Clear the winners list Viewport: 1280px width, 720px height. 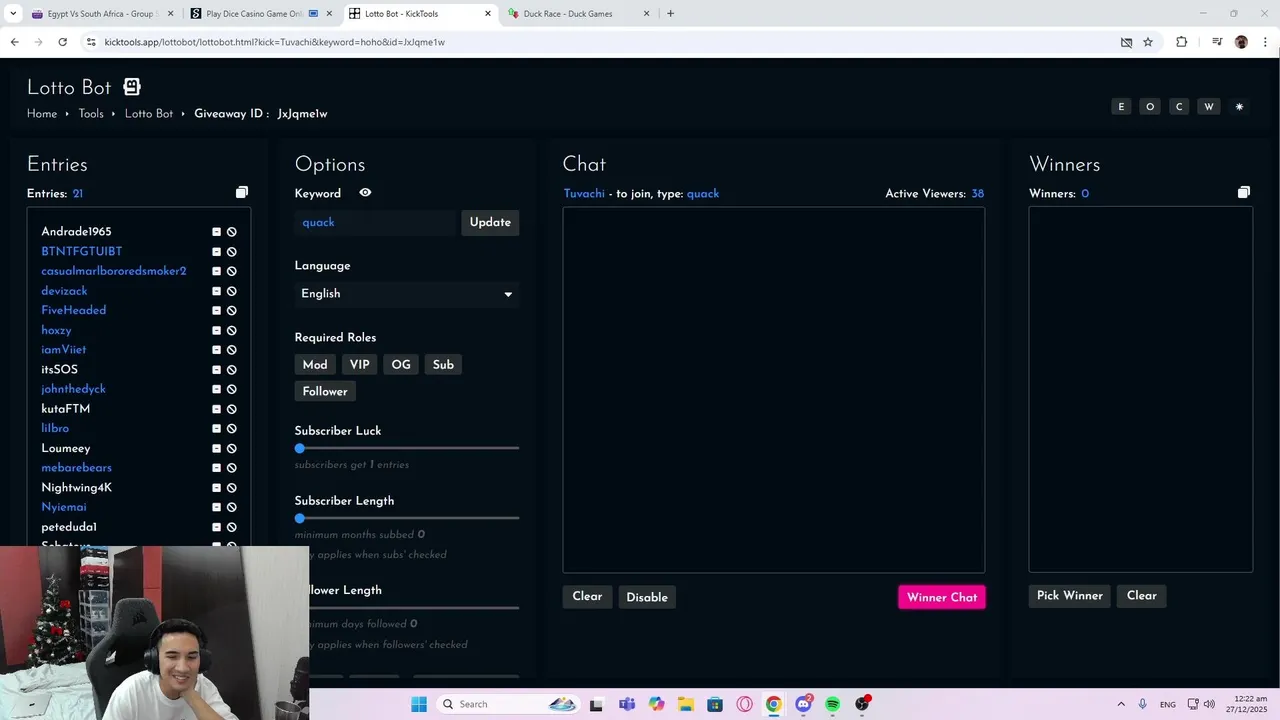click(x=1141, y=596)
